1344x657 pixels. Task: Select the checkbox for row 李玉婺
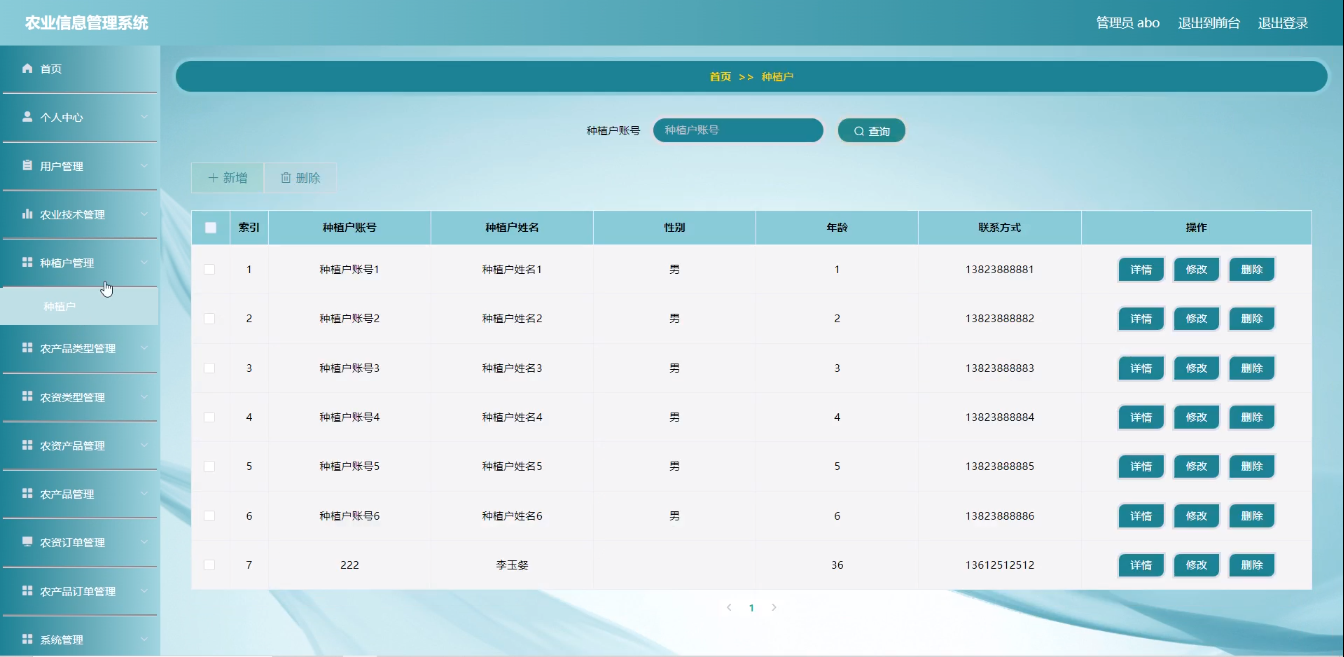pos(209,565)
